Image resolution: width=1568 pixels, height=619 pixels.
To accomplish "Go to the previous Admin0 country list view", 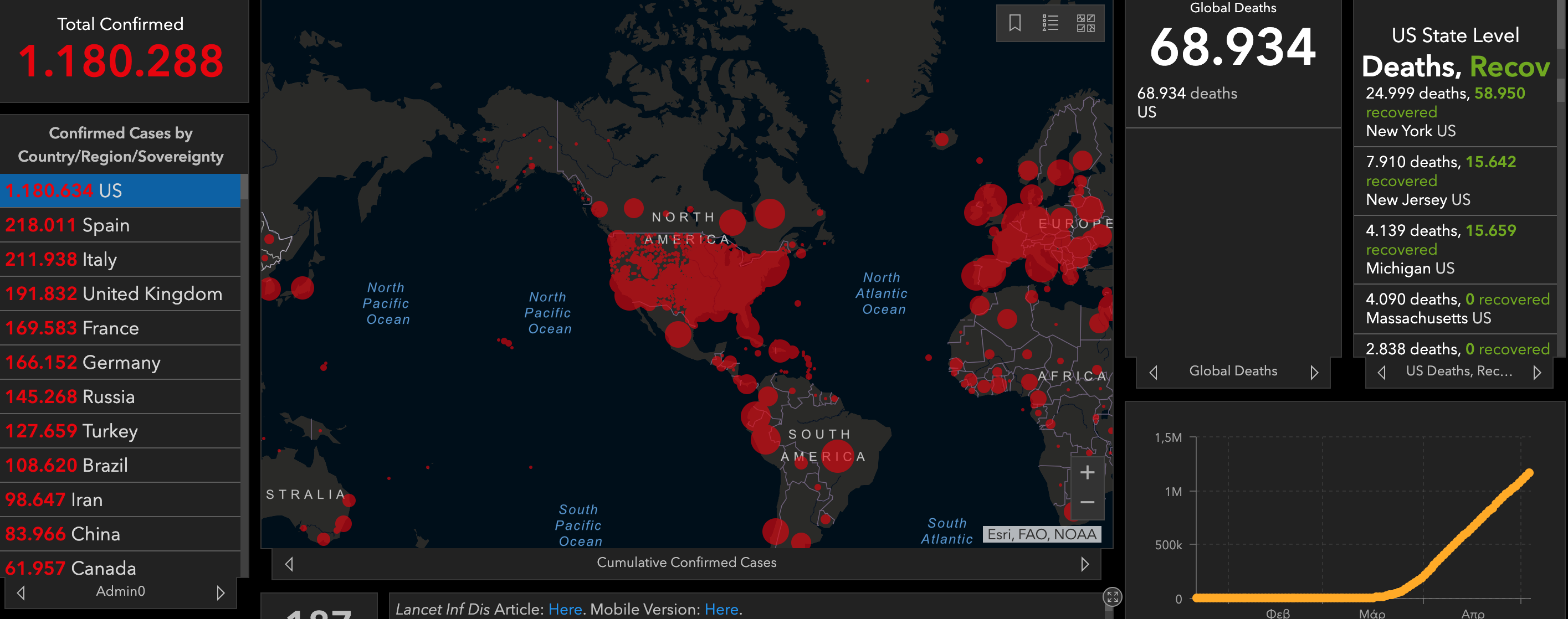I will [21, 592].
